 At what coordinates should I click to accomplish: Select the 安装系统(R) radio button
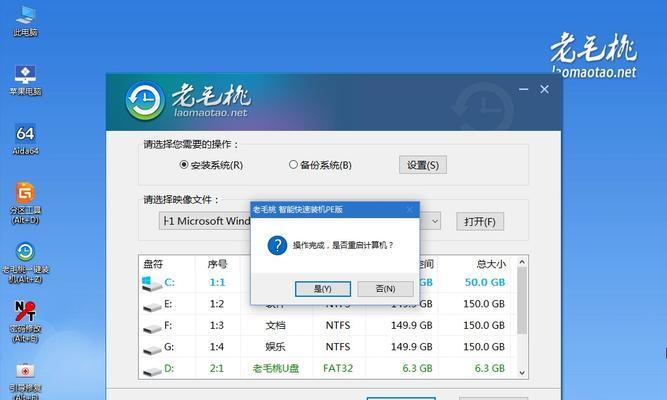[184, 164]
